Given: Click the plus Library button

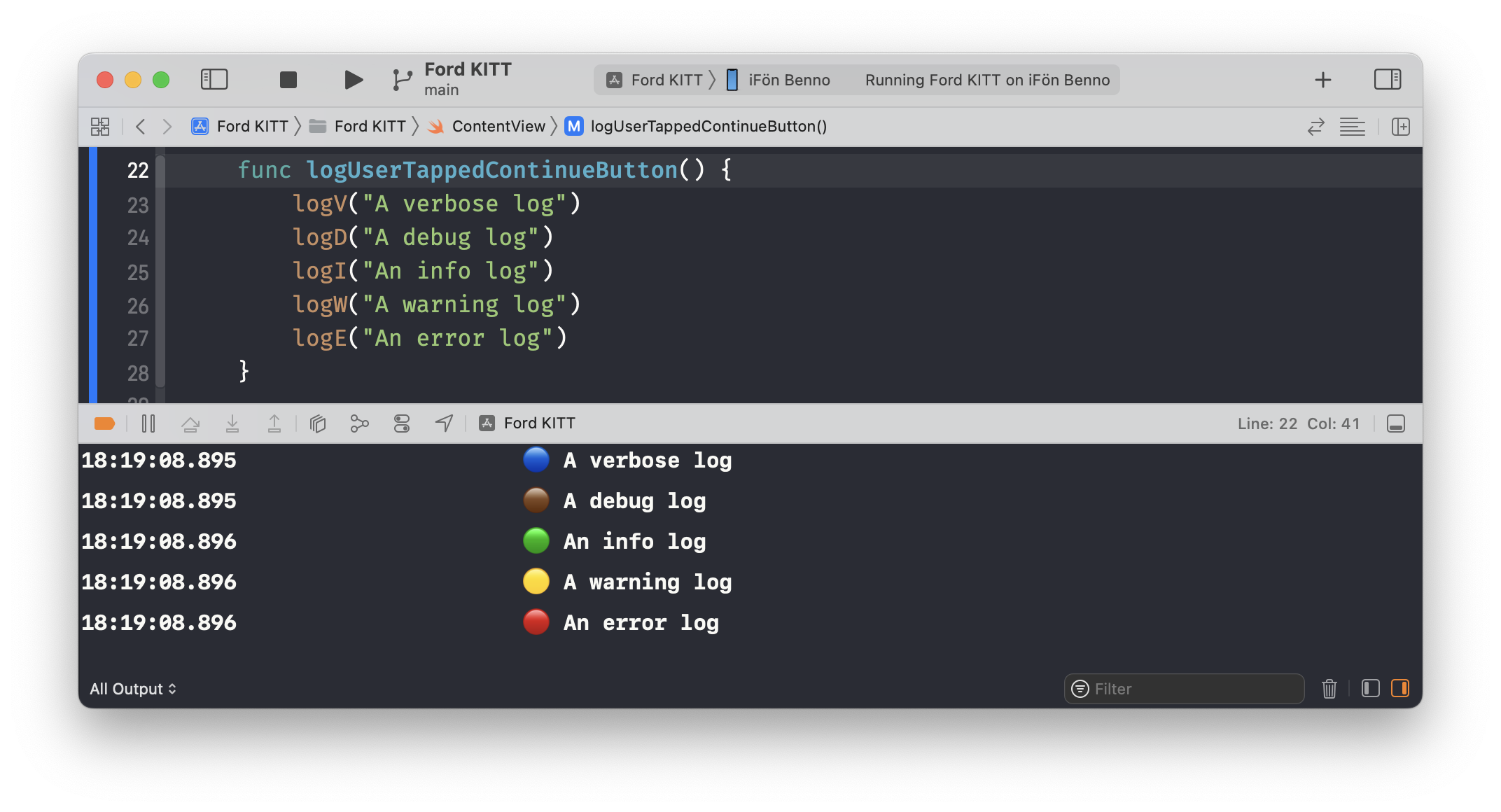Looking at the screenshot, I should click(1323, 80).
